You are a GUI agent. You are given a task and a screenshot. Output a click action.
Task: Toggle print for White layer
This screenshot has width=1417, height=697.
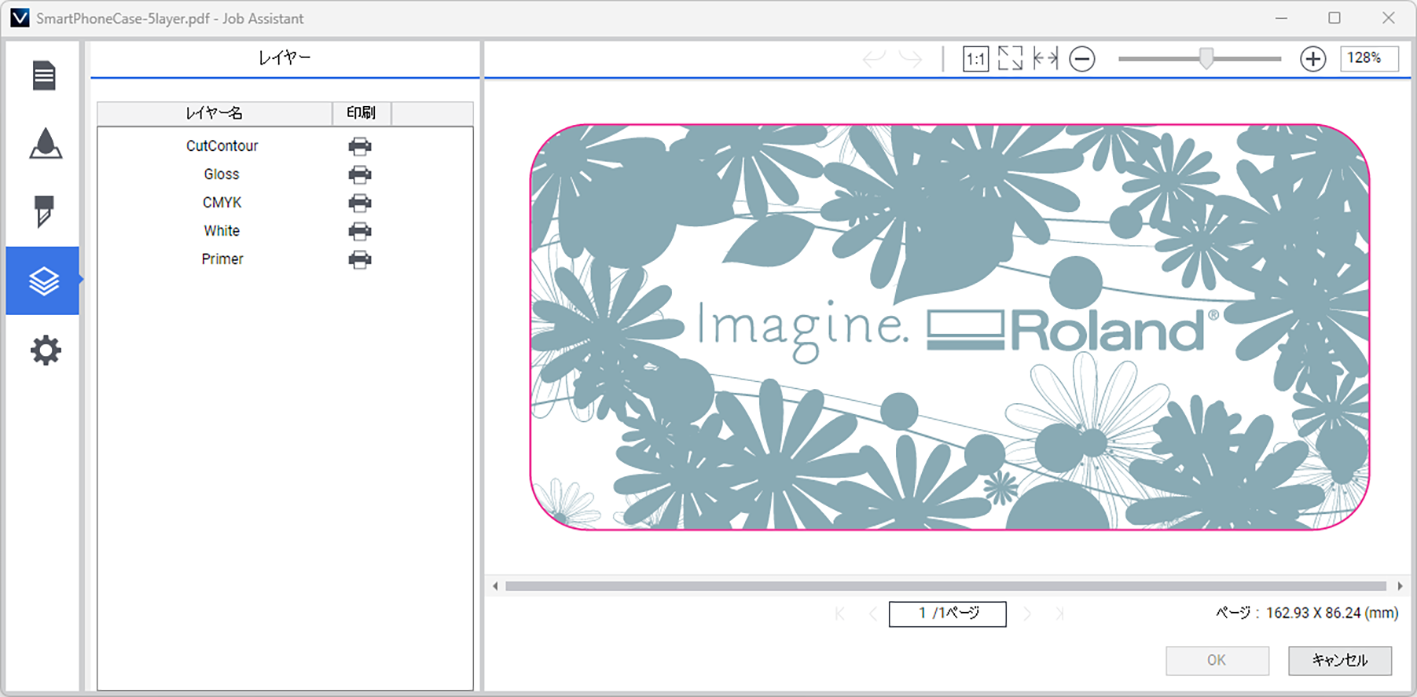point(360,231)
